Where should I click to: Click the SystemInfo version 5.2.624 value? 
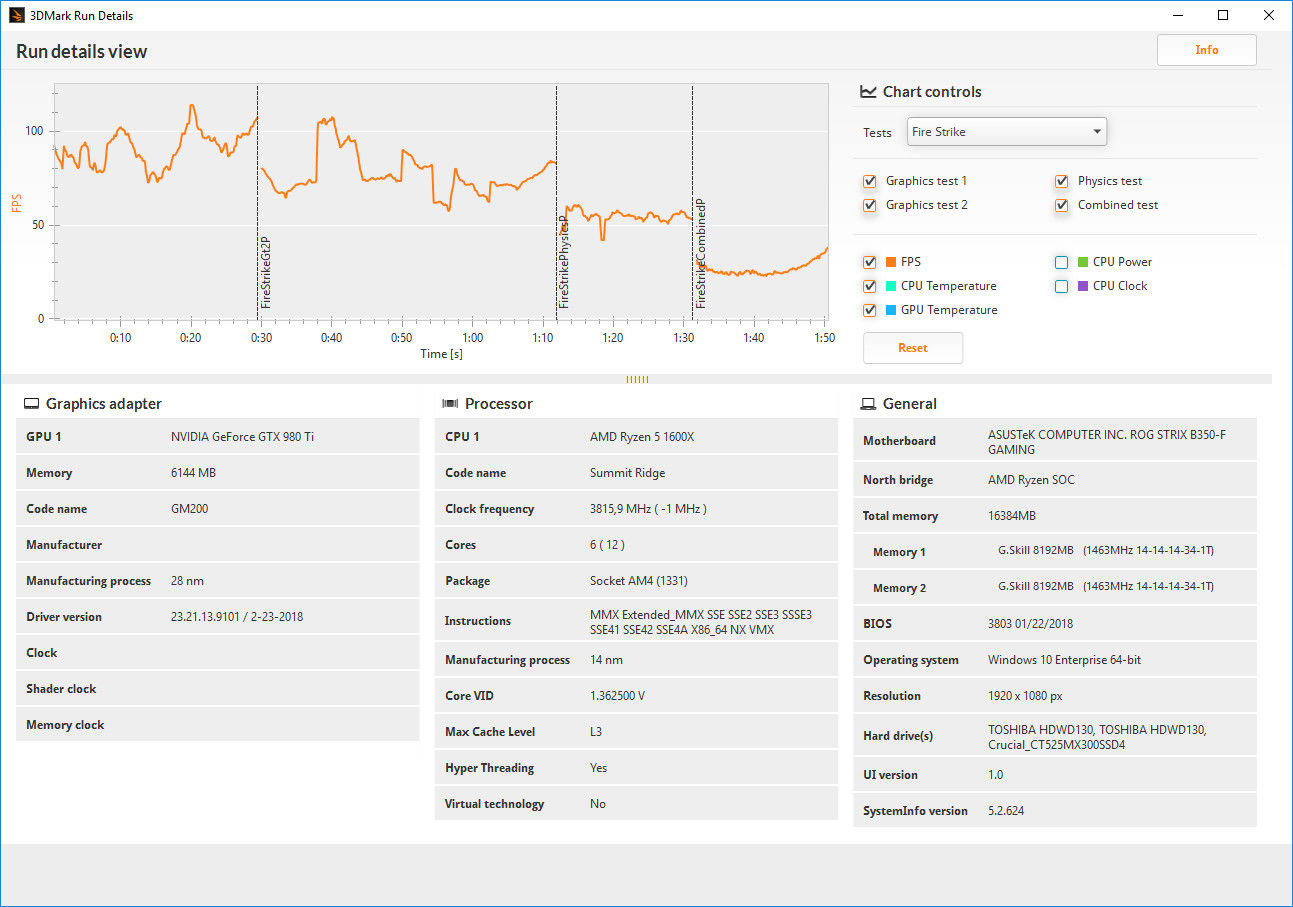(x=1006, y=811)
